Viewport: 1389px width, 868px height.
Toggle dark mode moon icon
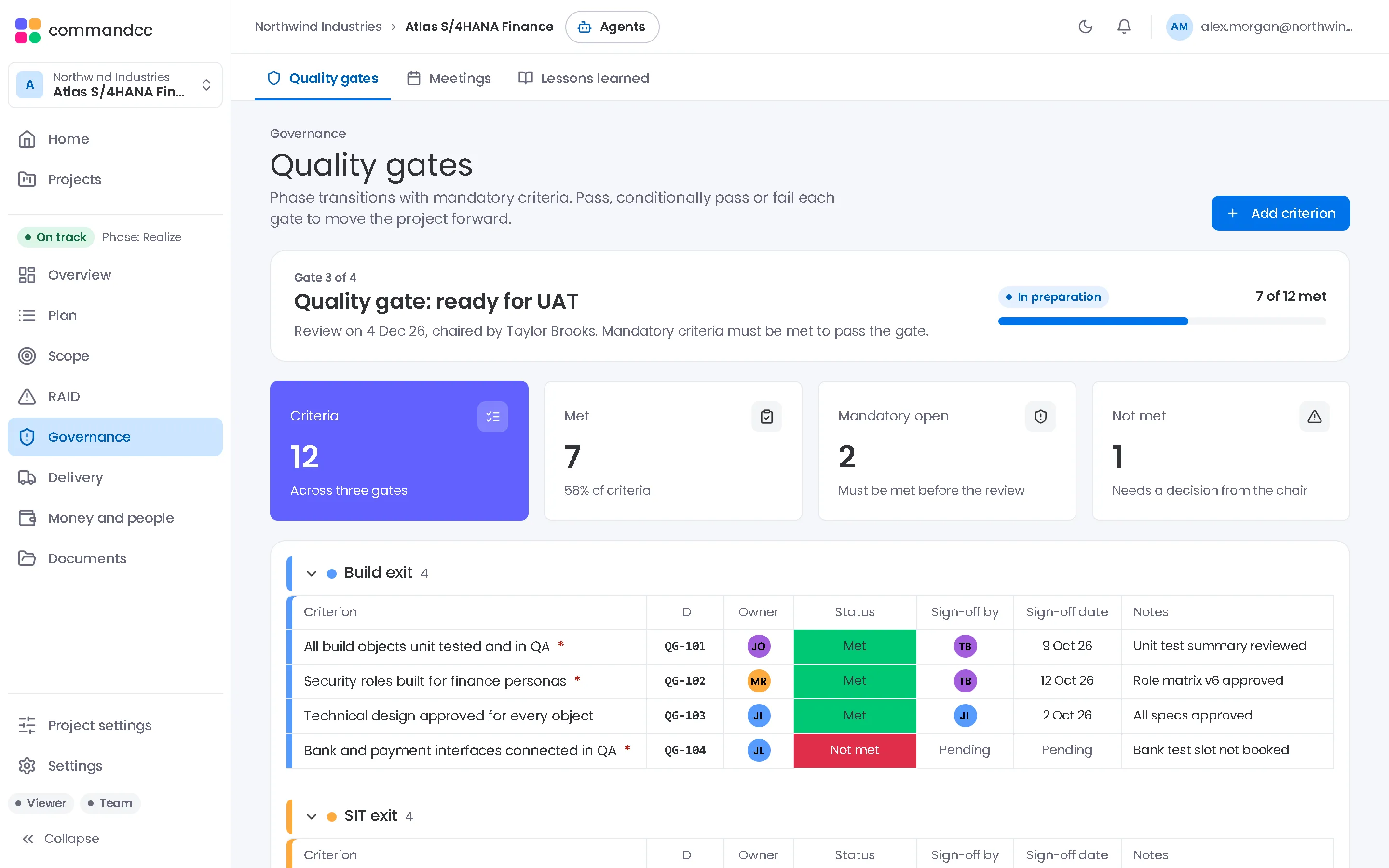click(x=1085, y=27)
